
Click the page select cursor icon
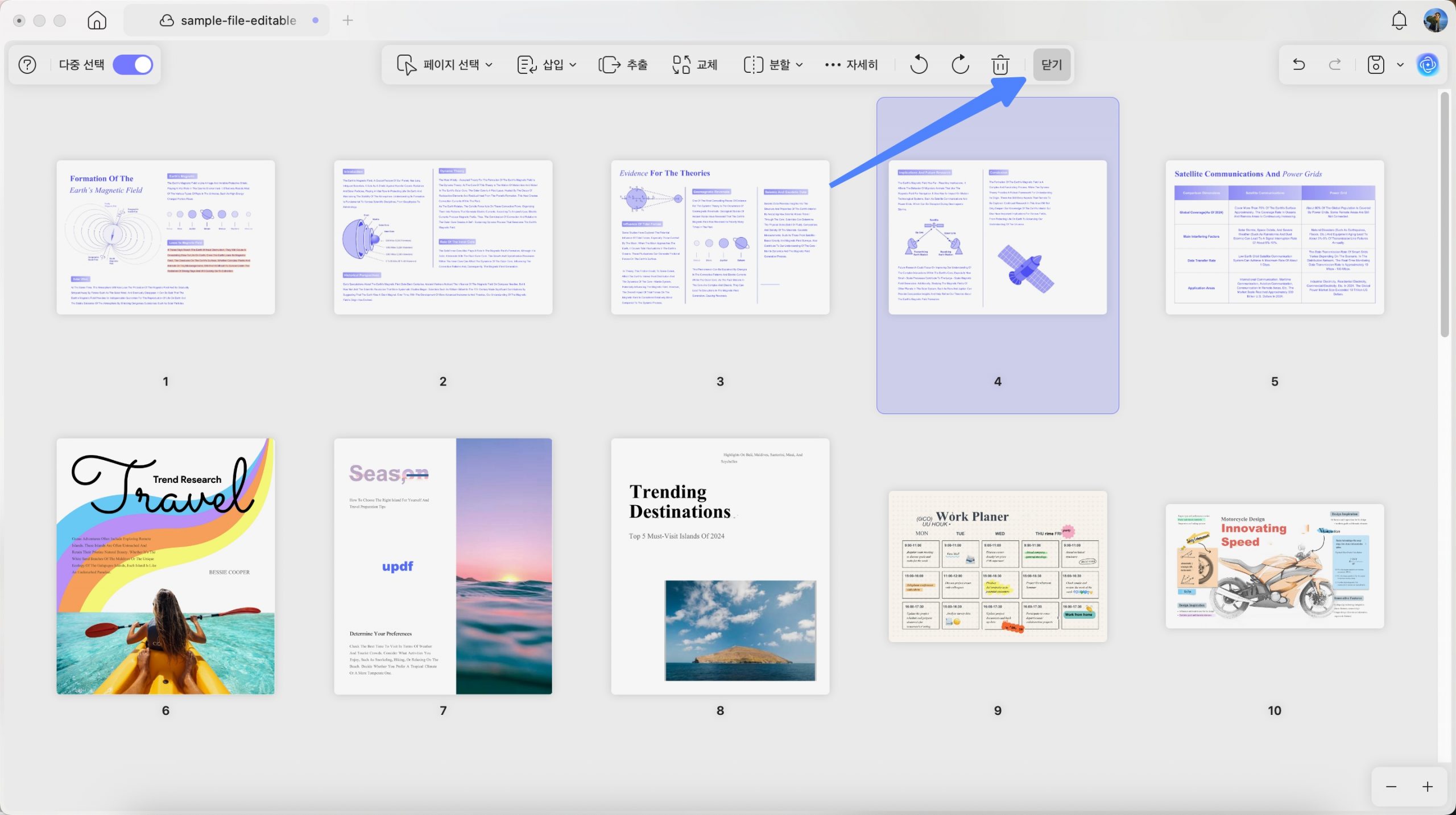pyautogui.click(x=406, y=65)
